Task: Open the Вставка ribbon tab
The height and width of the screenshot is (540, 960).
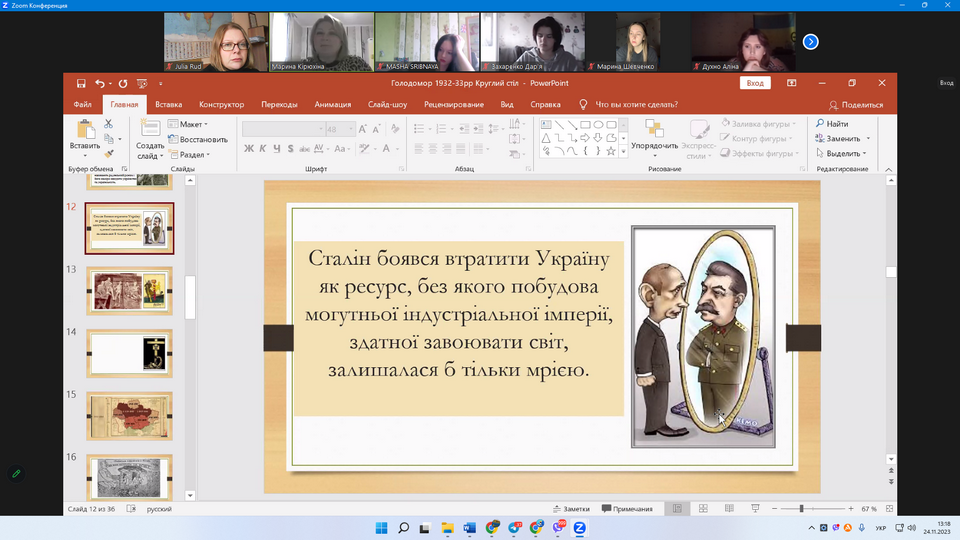Action: (168, 104)
